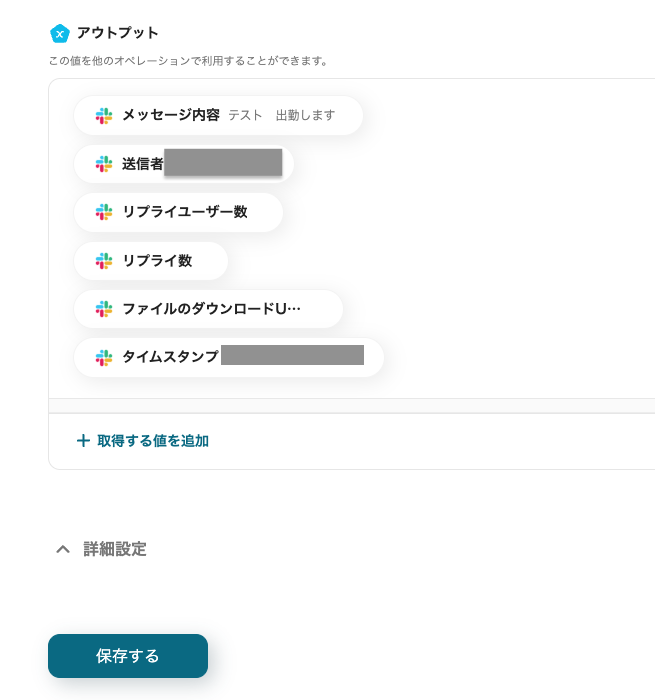
Task: Click the アウトプット heading text
Action: (118, 33)
